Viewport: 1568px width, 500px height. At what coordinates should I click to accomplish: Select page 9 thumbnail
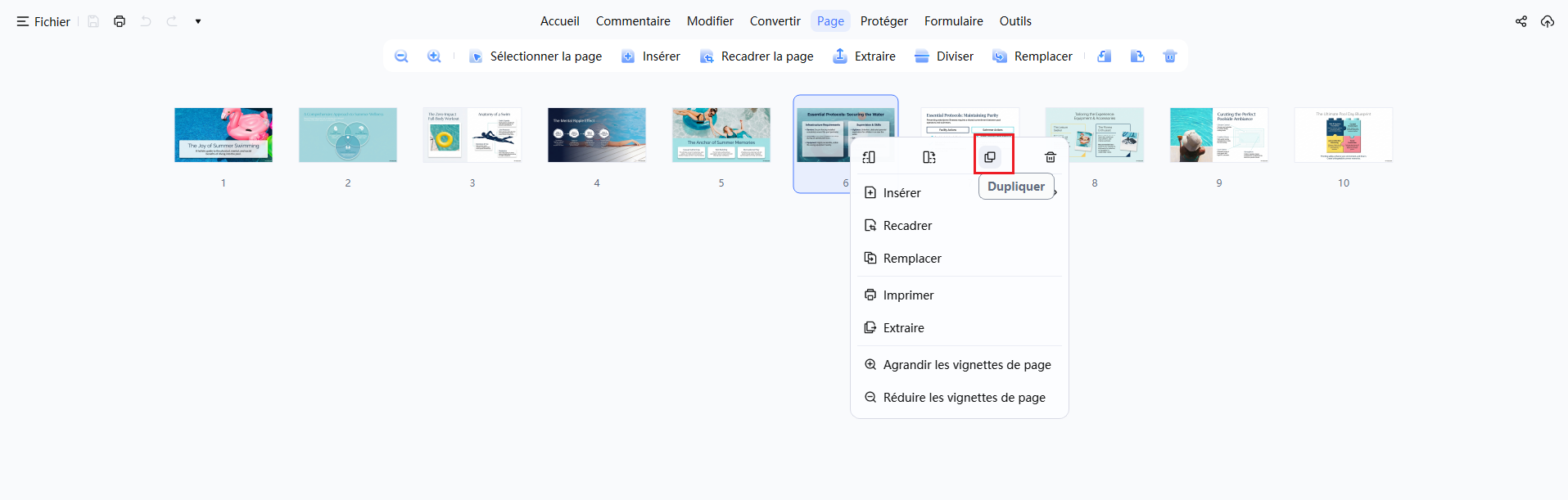click(x=1219, y=135)
